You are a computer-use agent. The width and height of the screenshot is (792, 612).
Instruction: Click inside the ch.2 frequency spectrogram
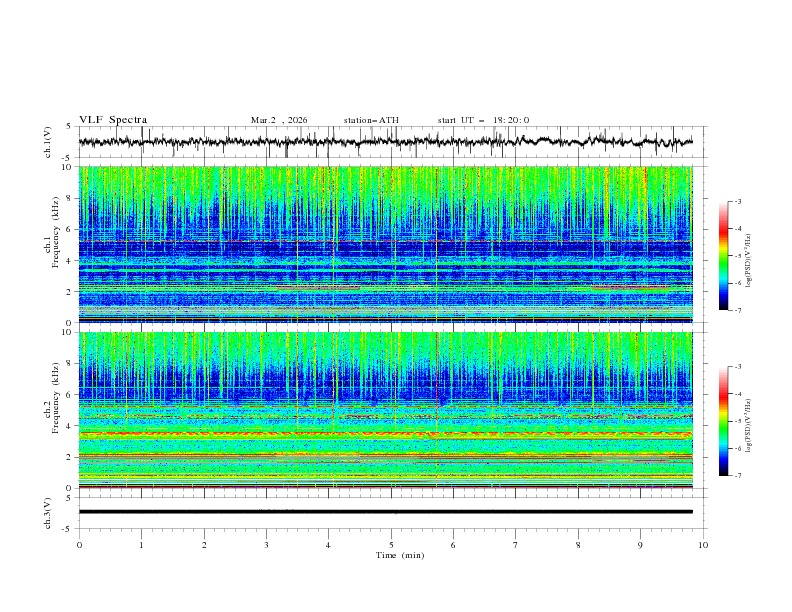[x=385, y=410]
